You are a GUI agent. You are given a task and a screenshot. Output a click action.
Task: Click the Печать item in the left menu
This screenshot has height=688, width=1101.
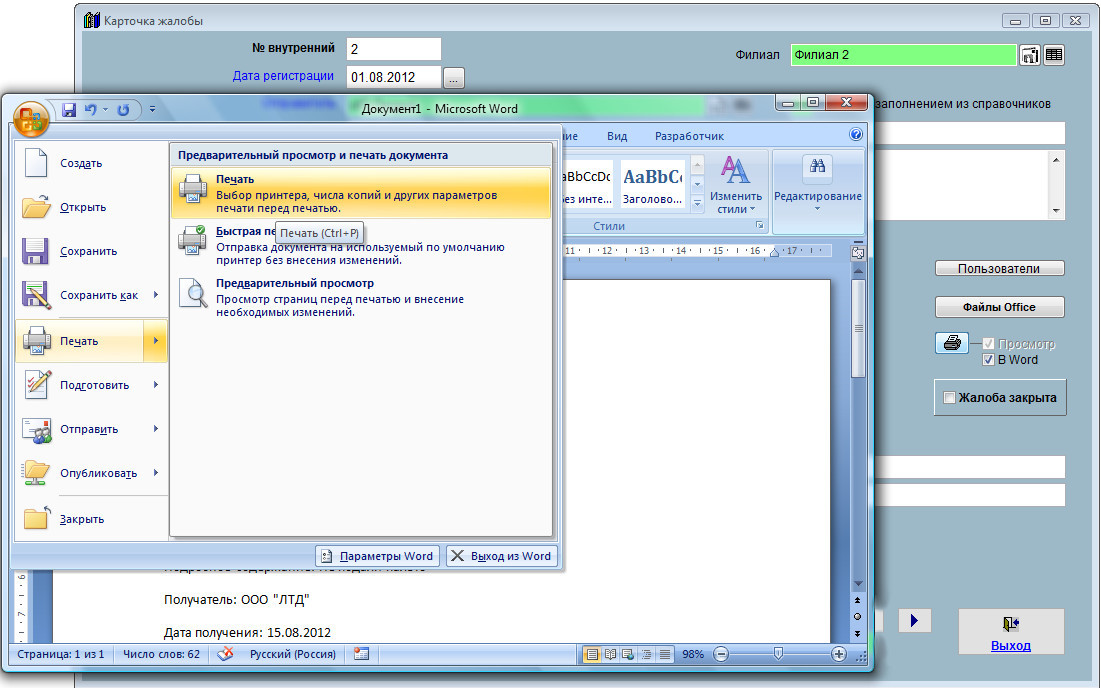point(80,341)
